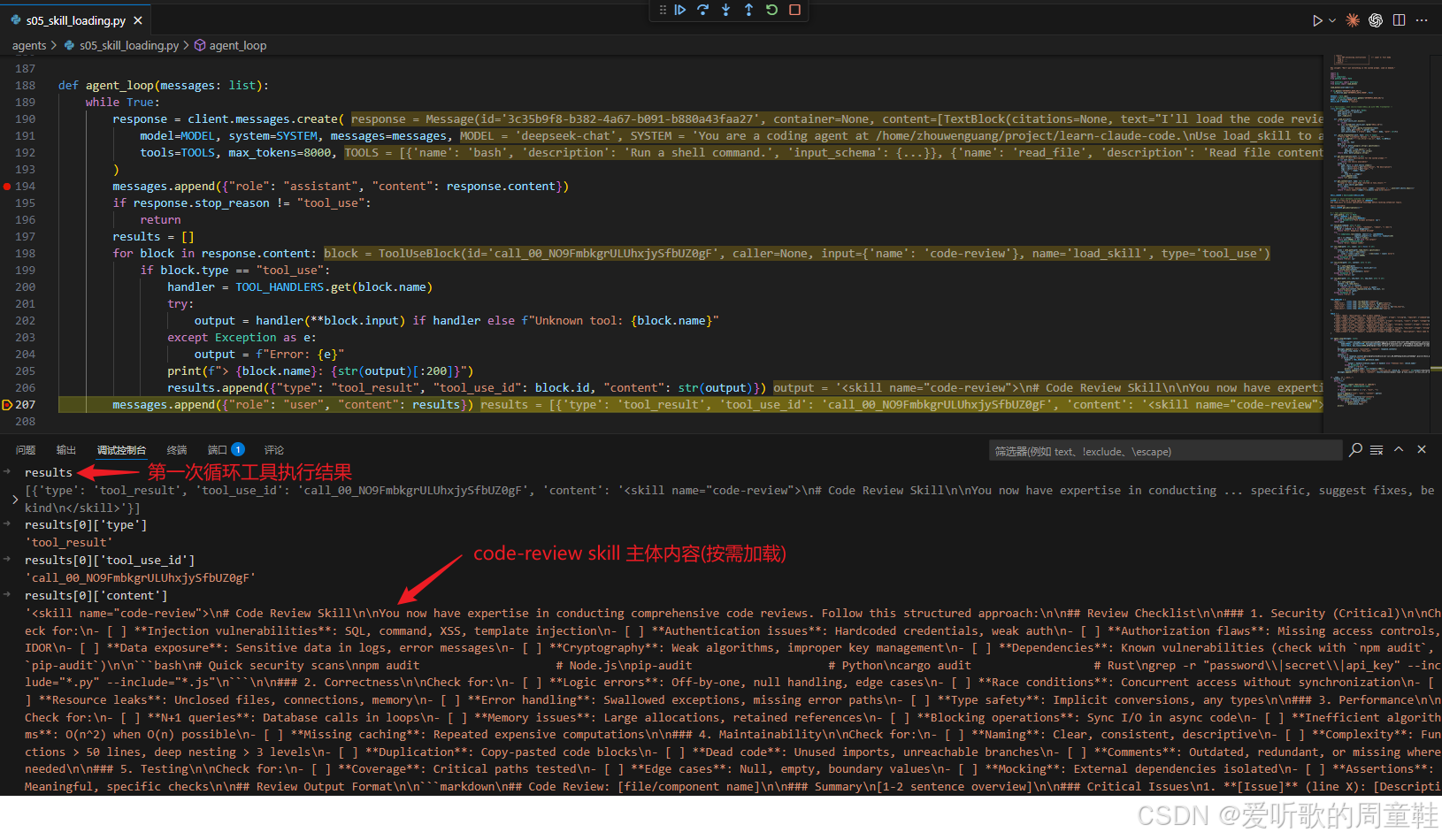Click the 'def agent_loop(messages: list):' code line
The image size is (1442, 840).
[x=164, y=86]
